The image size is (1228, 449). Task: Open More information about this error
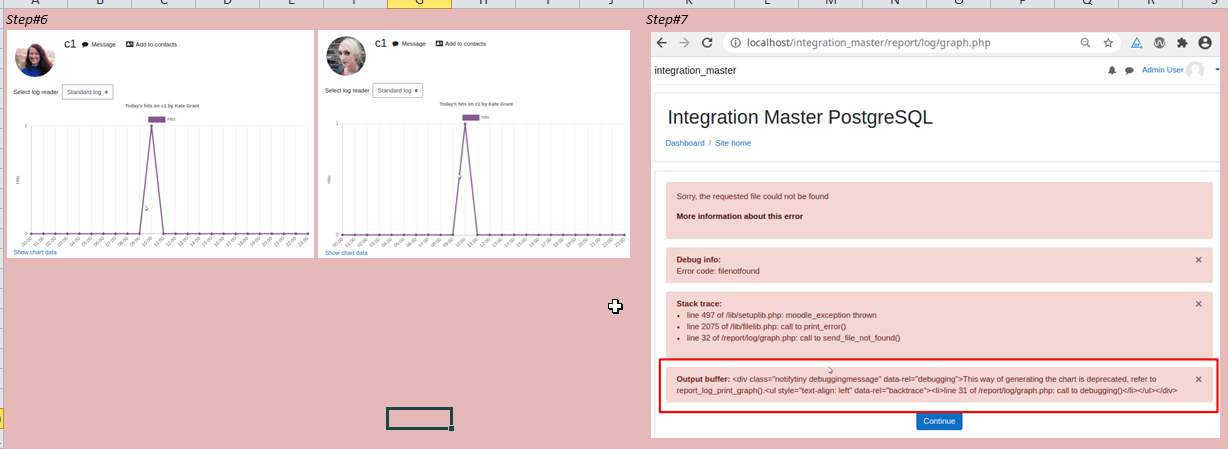click(739, 216)
